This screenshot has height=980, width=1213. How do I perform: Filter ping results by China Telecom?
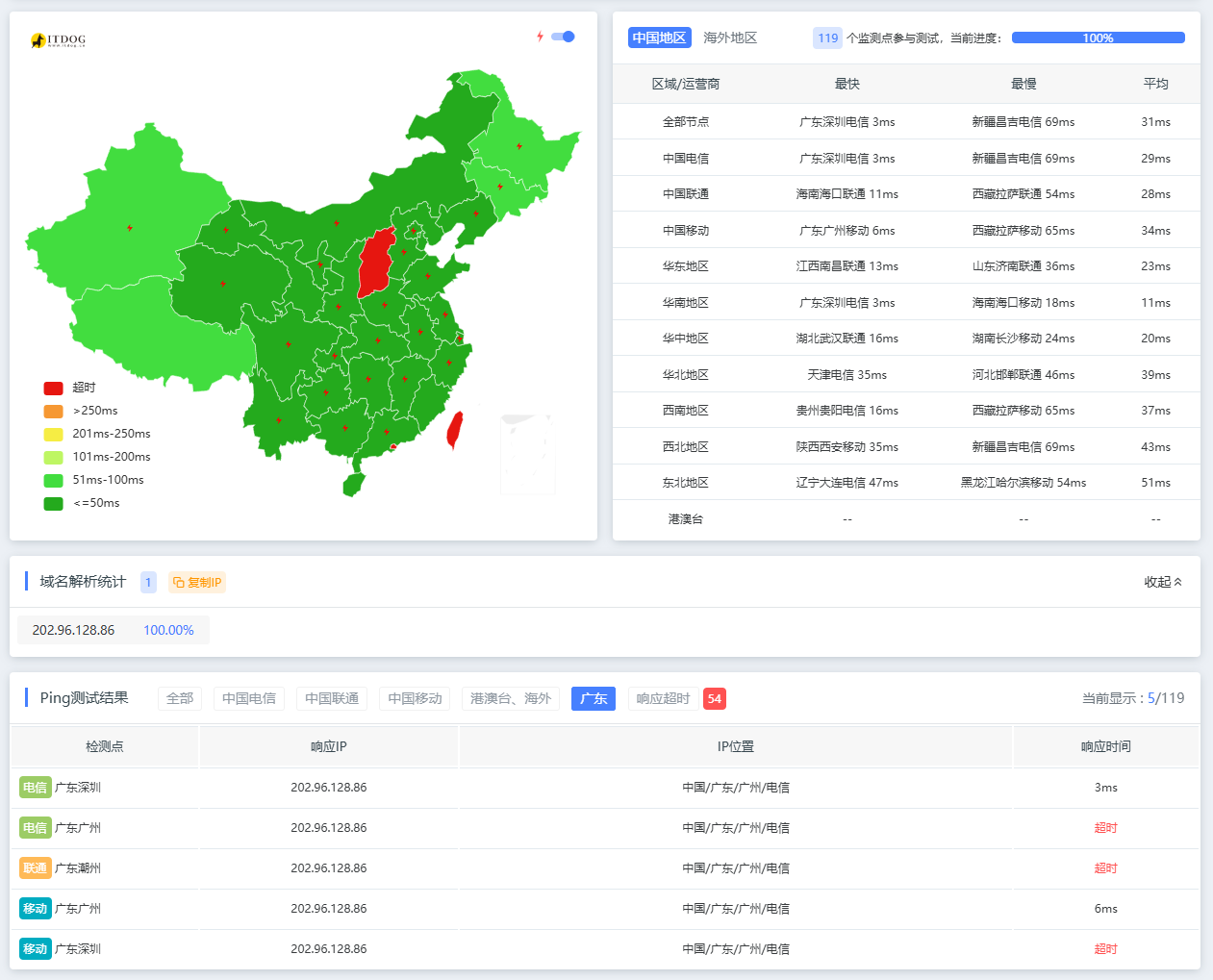click(x=248, y=698)
